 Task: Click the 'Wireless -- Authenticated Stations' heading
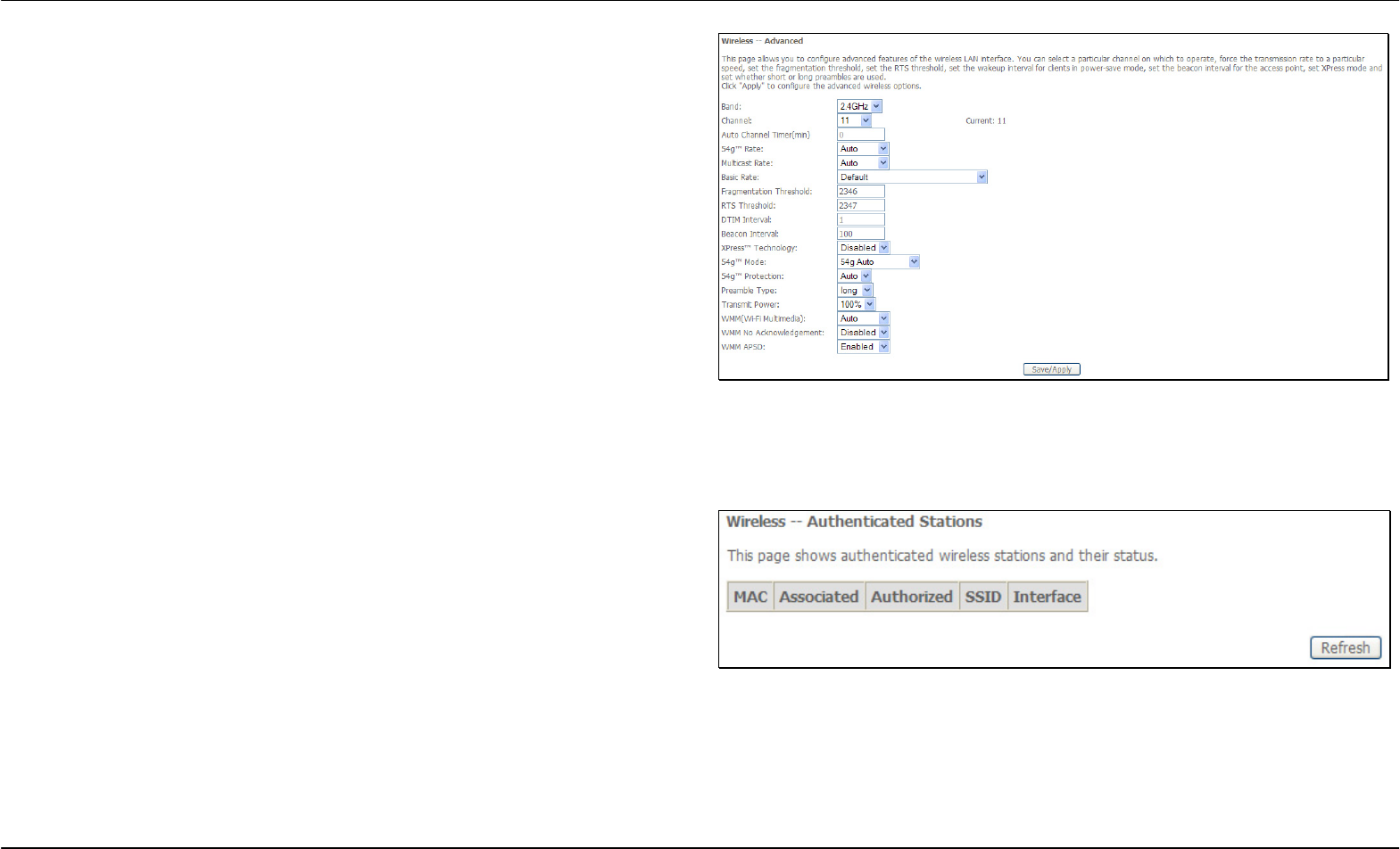pyautogui.click(x=854, y=522)
